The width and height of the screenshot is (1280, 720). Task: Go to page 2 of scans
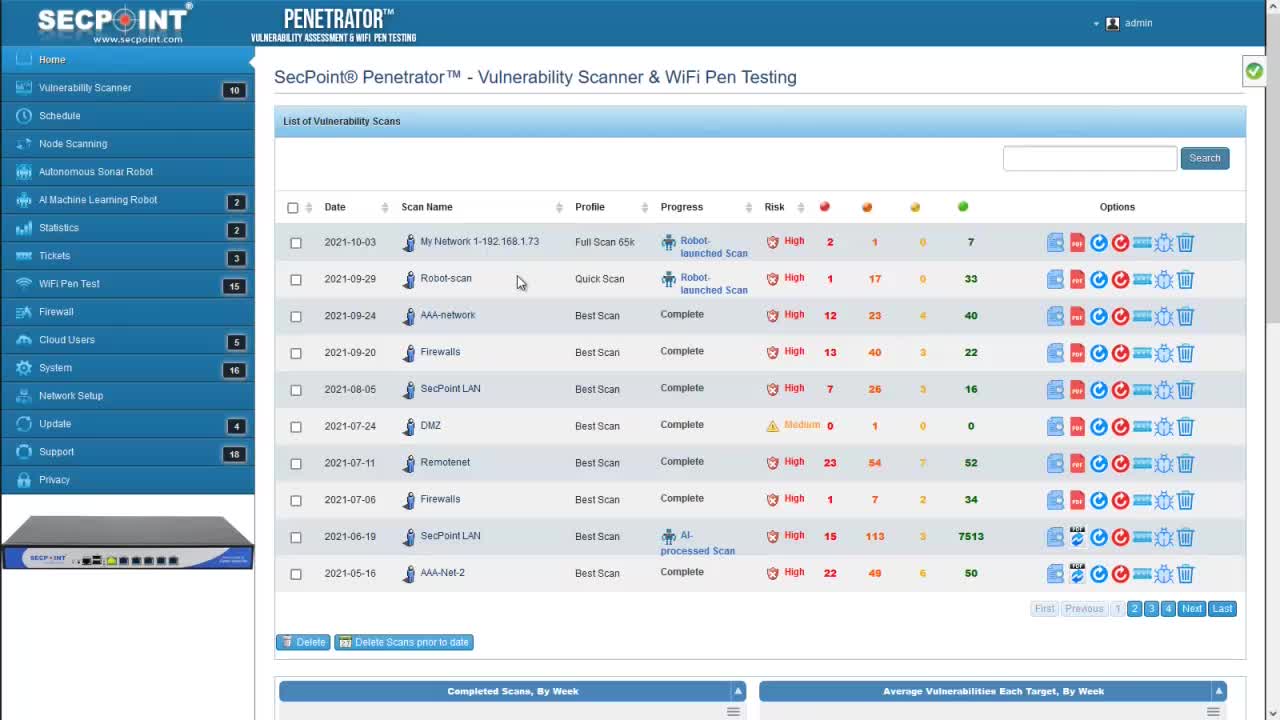pos(1134,609)
